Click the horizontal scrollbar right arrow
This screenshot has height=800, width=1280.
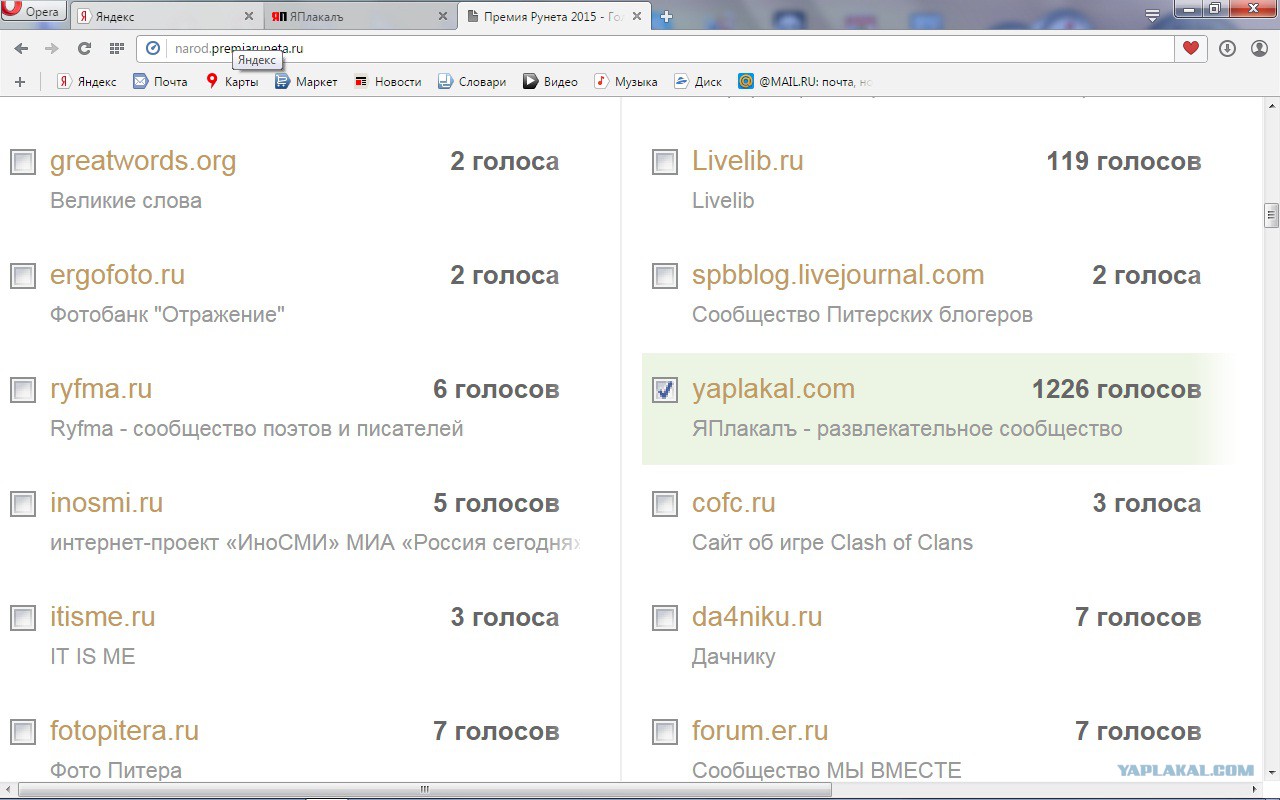[1255, 790]
